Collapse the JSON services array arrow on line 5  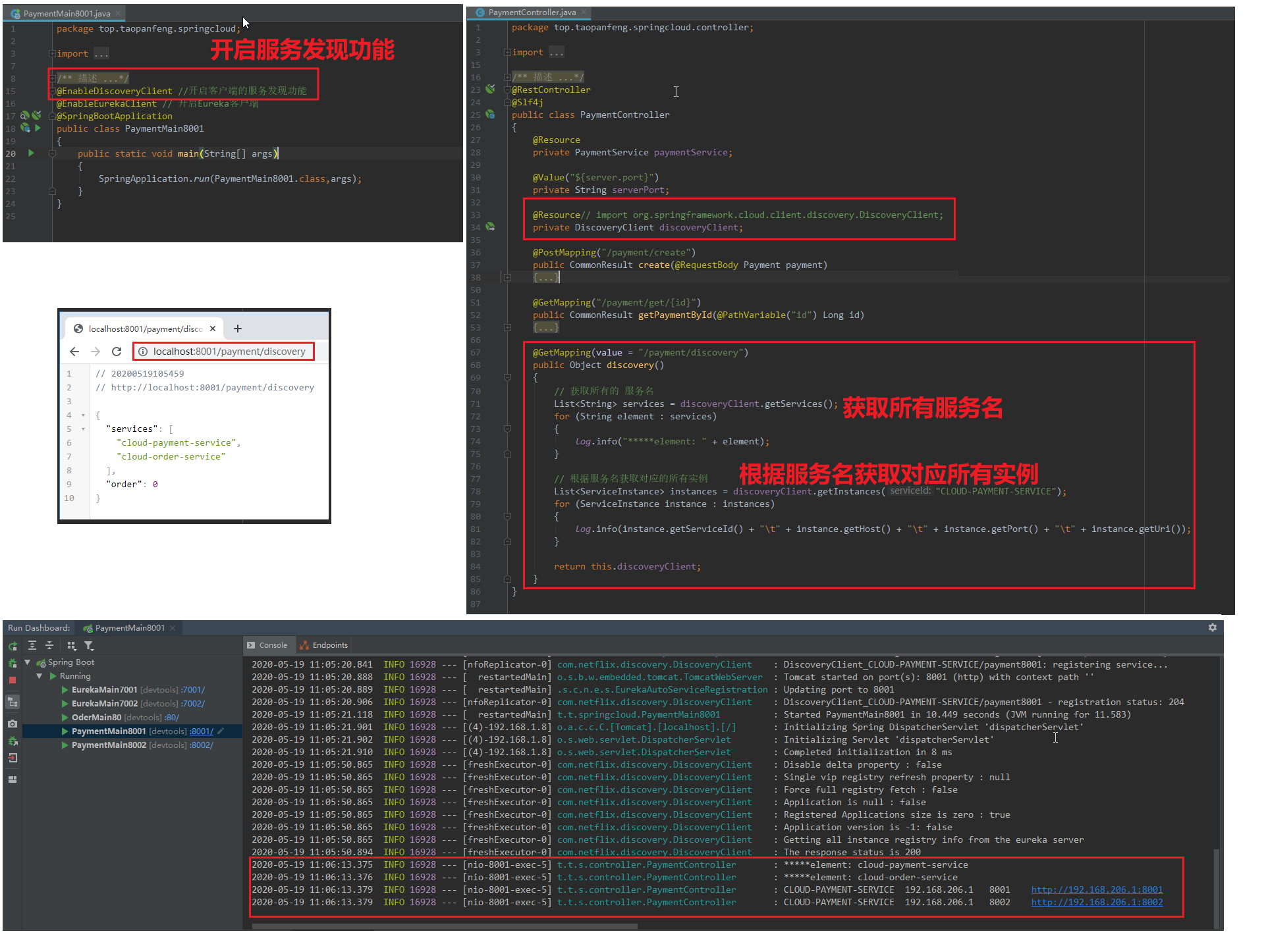coord(83,429)
